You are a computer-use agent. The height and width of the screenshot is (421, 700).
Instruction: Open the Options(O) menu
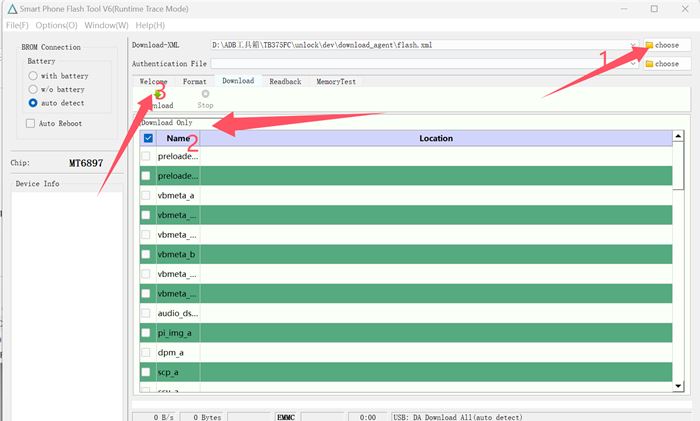(x=56, y=25)
